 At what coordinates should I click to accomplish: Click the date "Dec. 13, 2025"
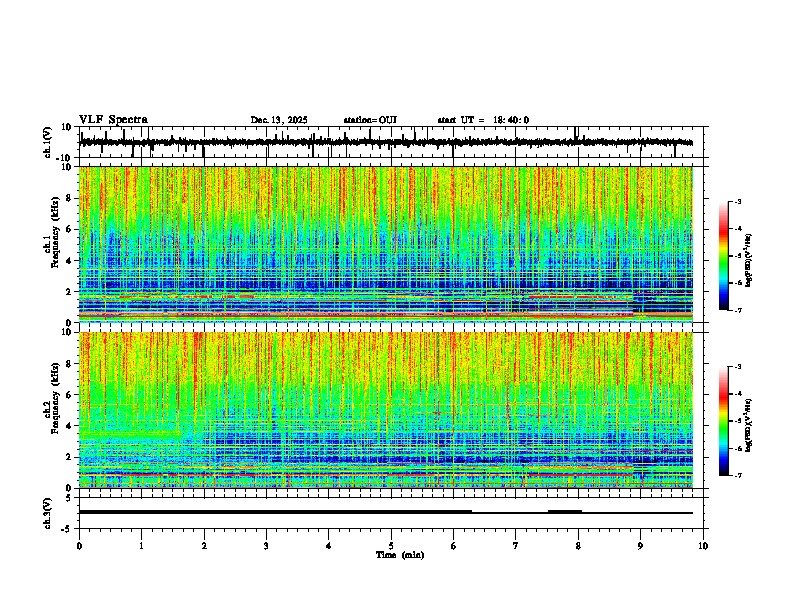[279, 120]
